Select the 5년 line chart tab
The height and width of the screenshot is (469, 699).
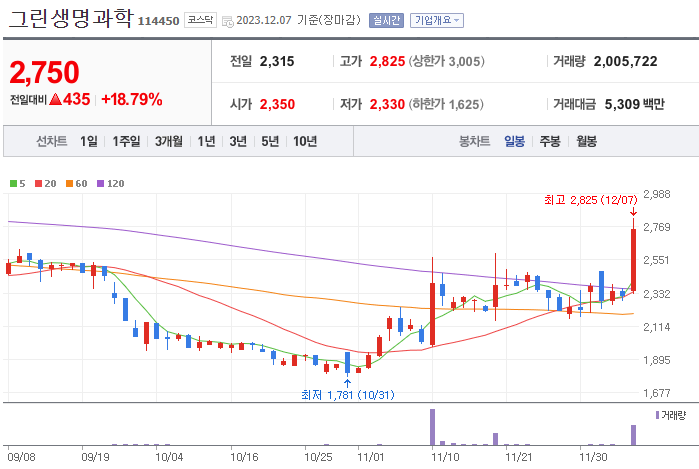[270, 141]
